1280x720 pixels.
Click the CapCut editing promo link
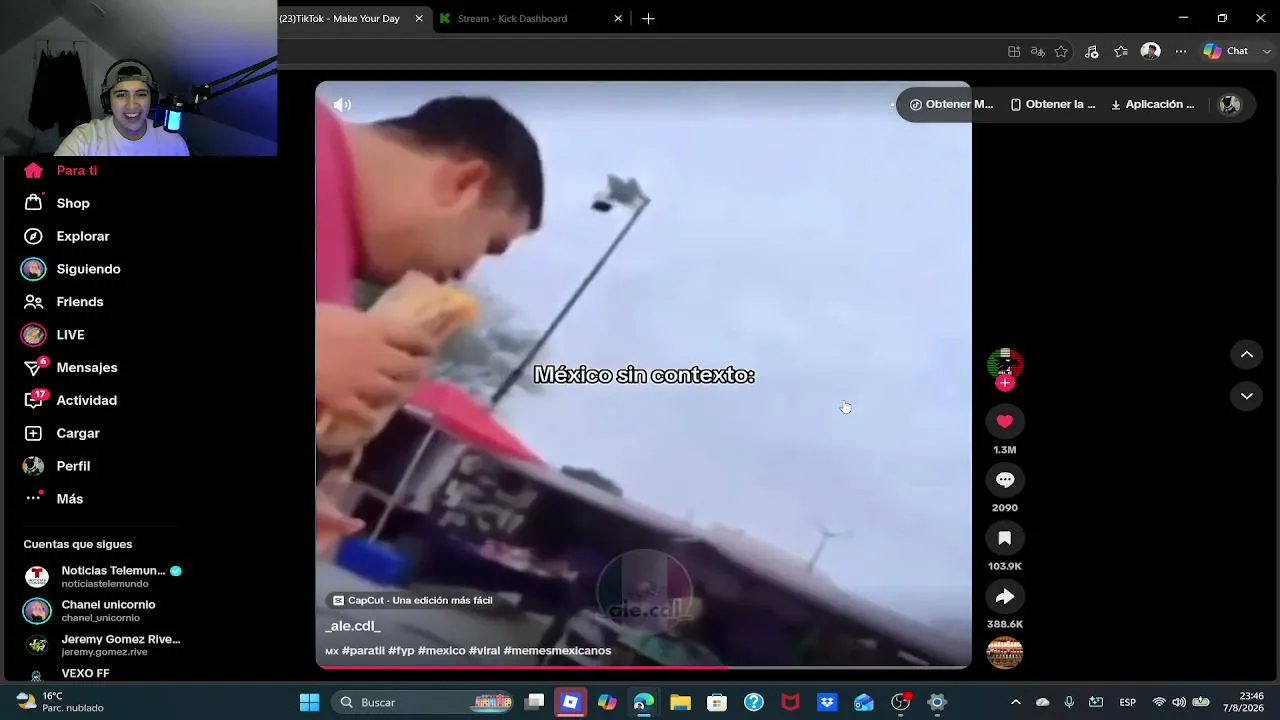point(412,600)
